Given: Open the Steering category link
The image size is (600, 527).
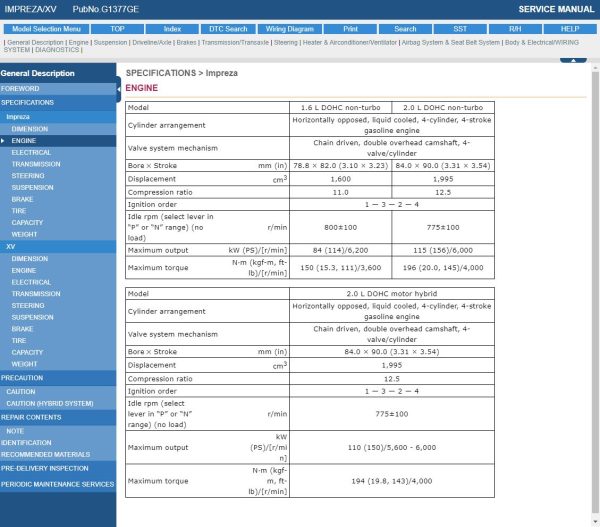Looking at the screenshot, I should [286, 42].
